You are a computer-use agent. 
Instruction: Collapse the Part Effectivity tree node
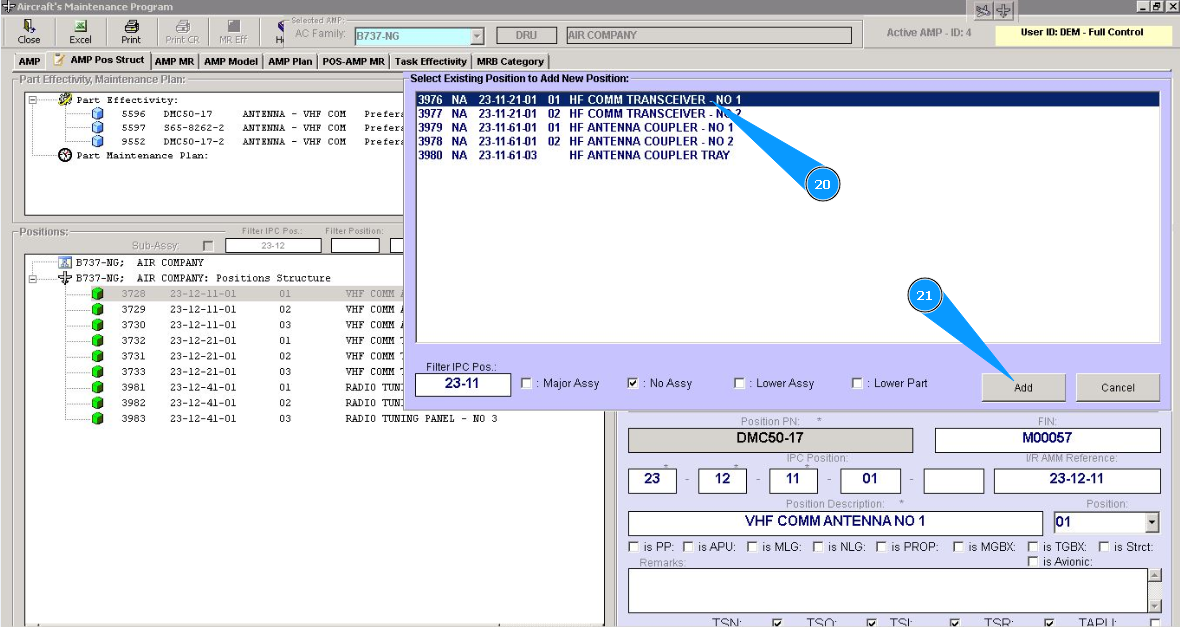pyautogui.click(x=33, y=100)
